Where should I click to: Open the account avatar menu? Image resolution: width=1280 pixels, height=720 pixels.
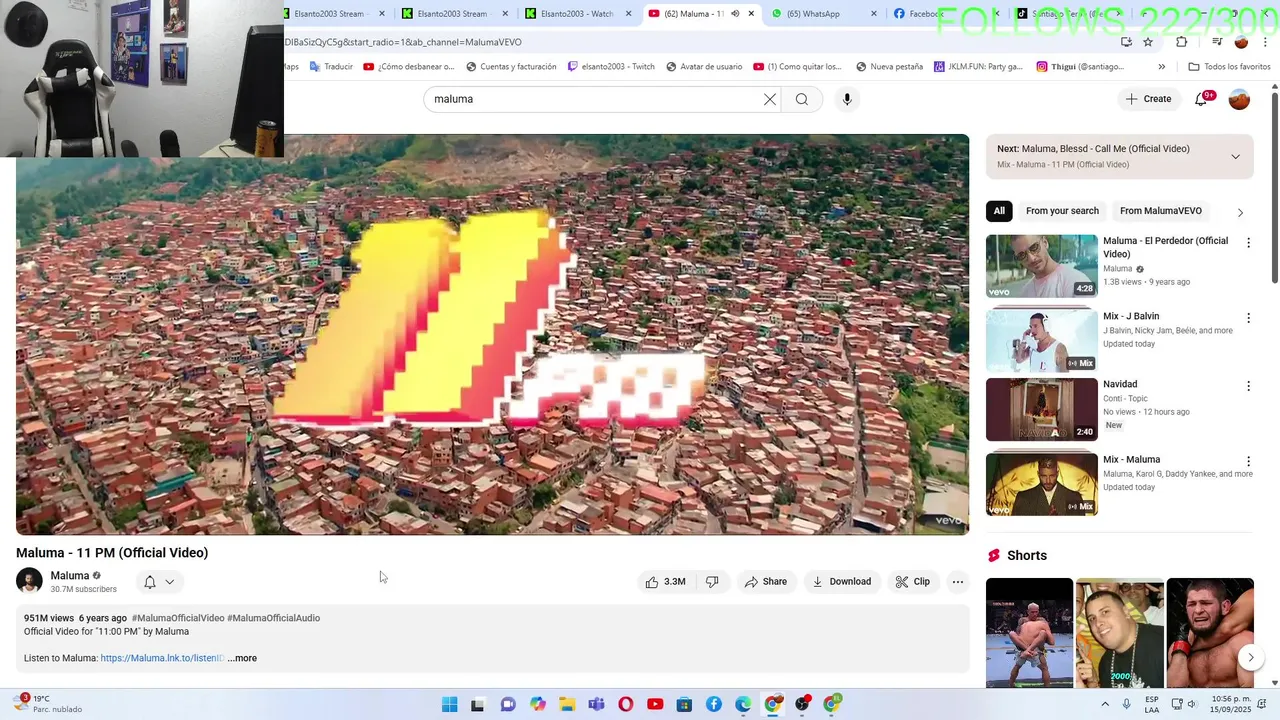(1239, 99)
